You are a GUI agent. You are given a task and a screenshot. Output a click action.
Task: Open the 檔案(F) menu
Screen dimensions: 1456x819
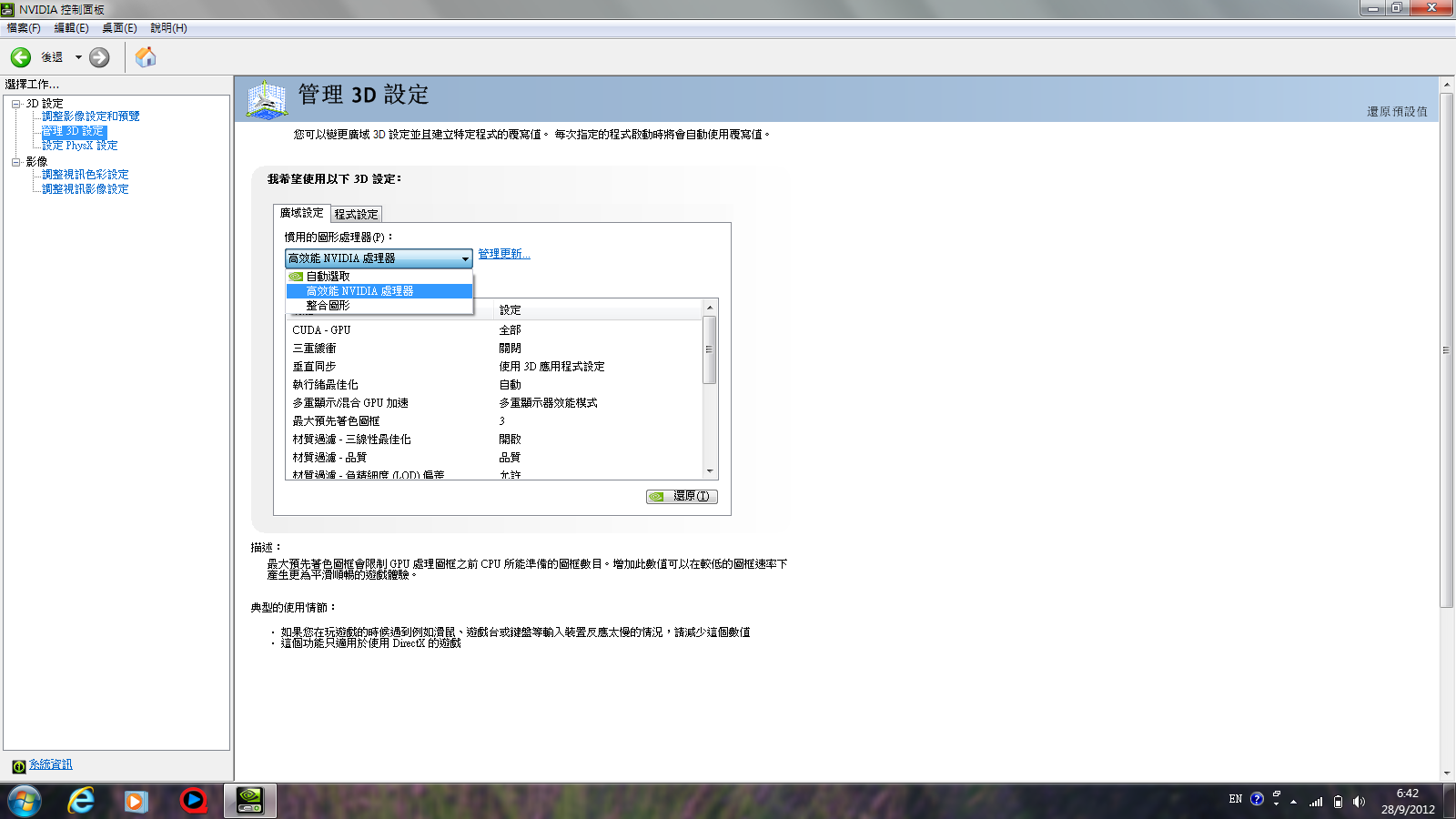(x=24, y=28)
